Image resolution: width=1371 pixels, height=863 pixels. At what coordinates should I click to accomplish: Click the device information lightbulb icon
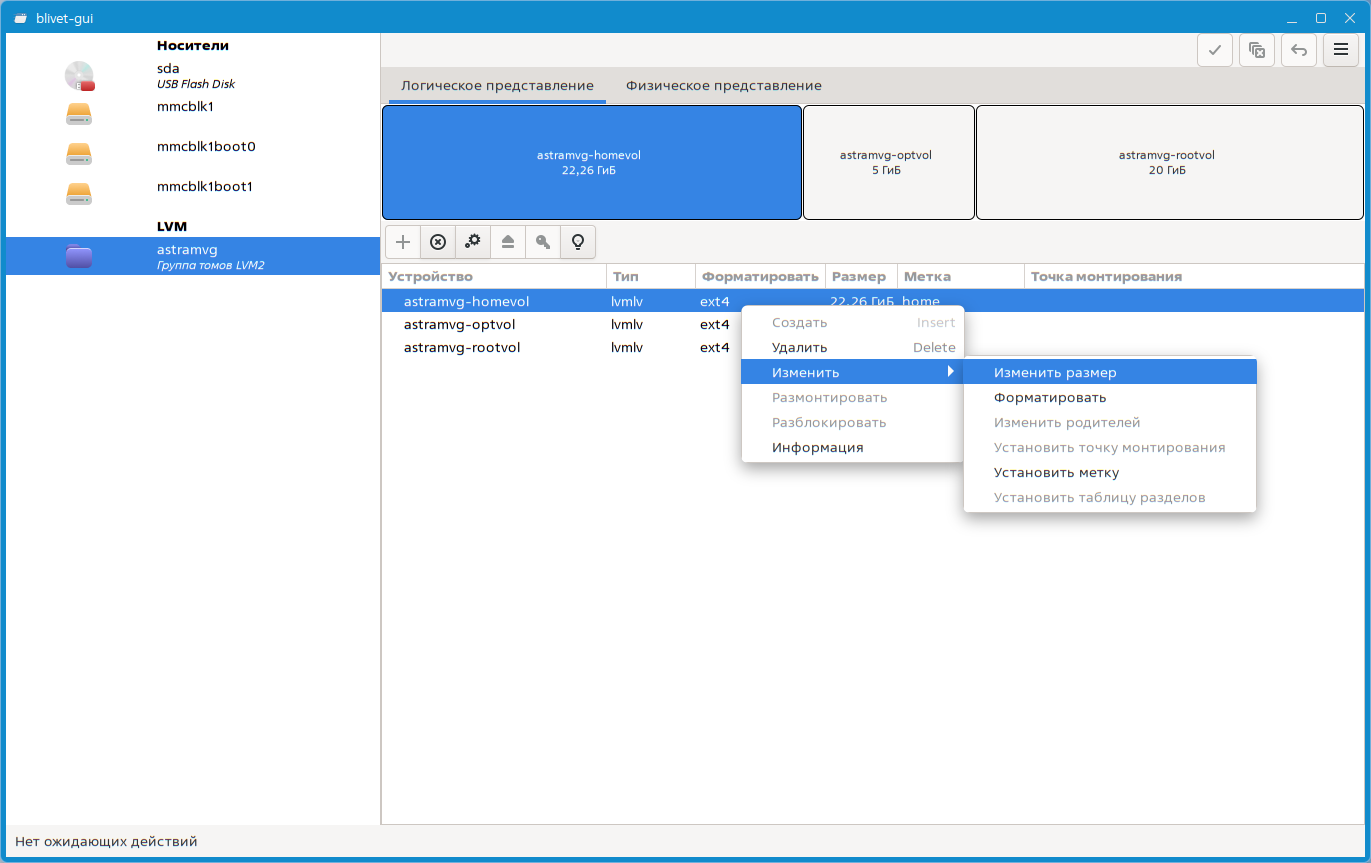click(x=578, y=242)
